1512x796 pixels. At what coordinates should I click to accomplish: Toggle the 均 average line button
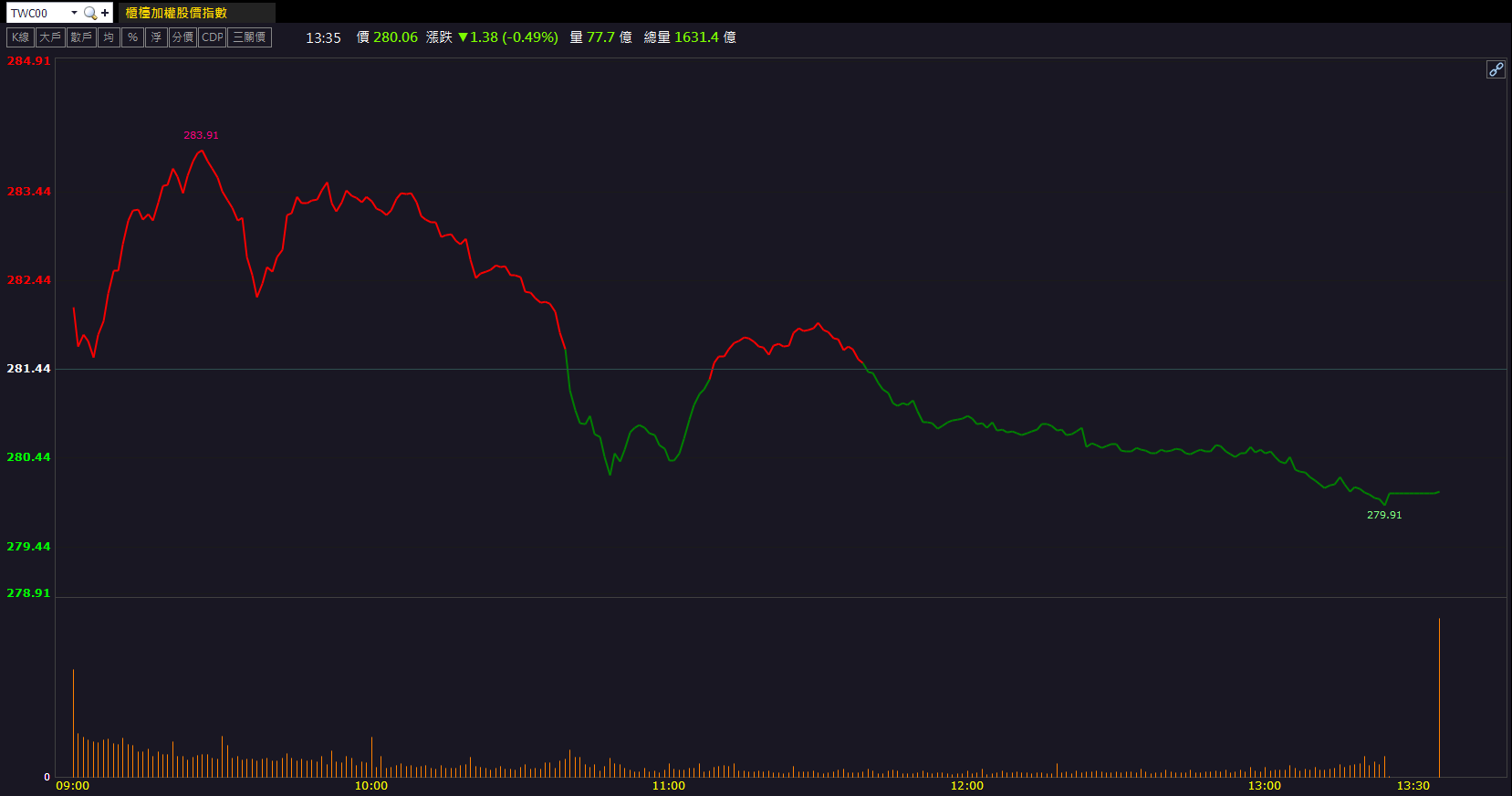click(109, 37)
